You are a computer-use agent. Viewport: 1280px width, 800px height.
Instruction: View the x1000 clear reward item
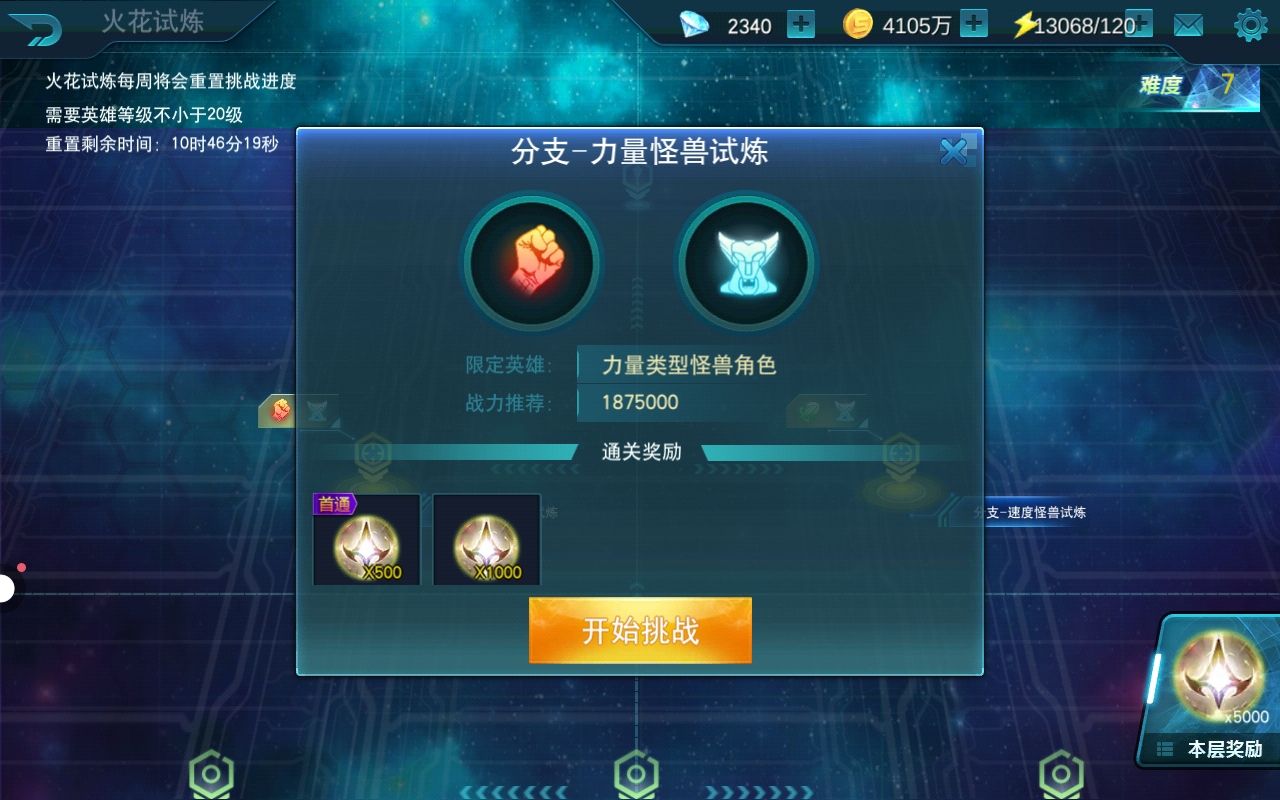pos(487,539)
